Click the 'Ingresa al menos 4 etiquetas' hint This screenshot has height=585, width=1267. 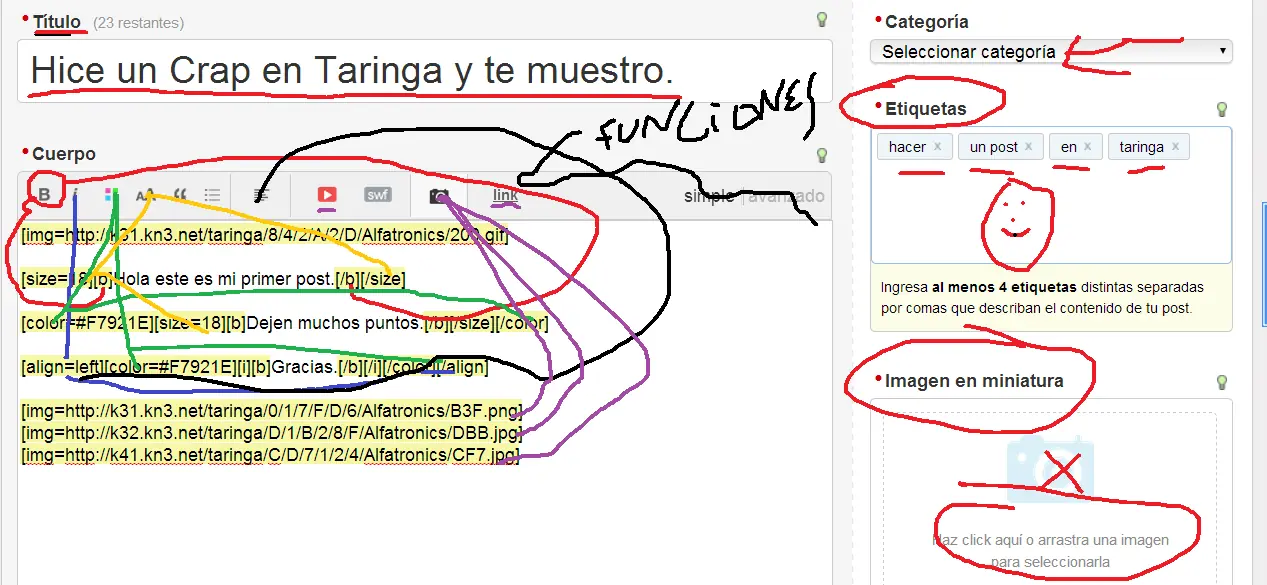pyautogui.click(x=1042, y=298)
